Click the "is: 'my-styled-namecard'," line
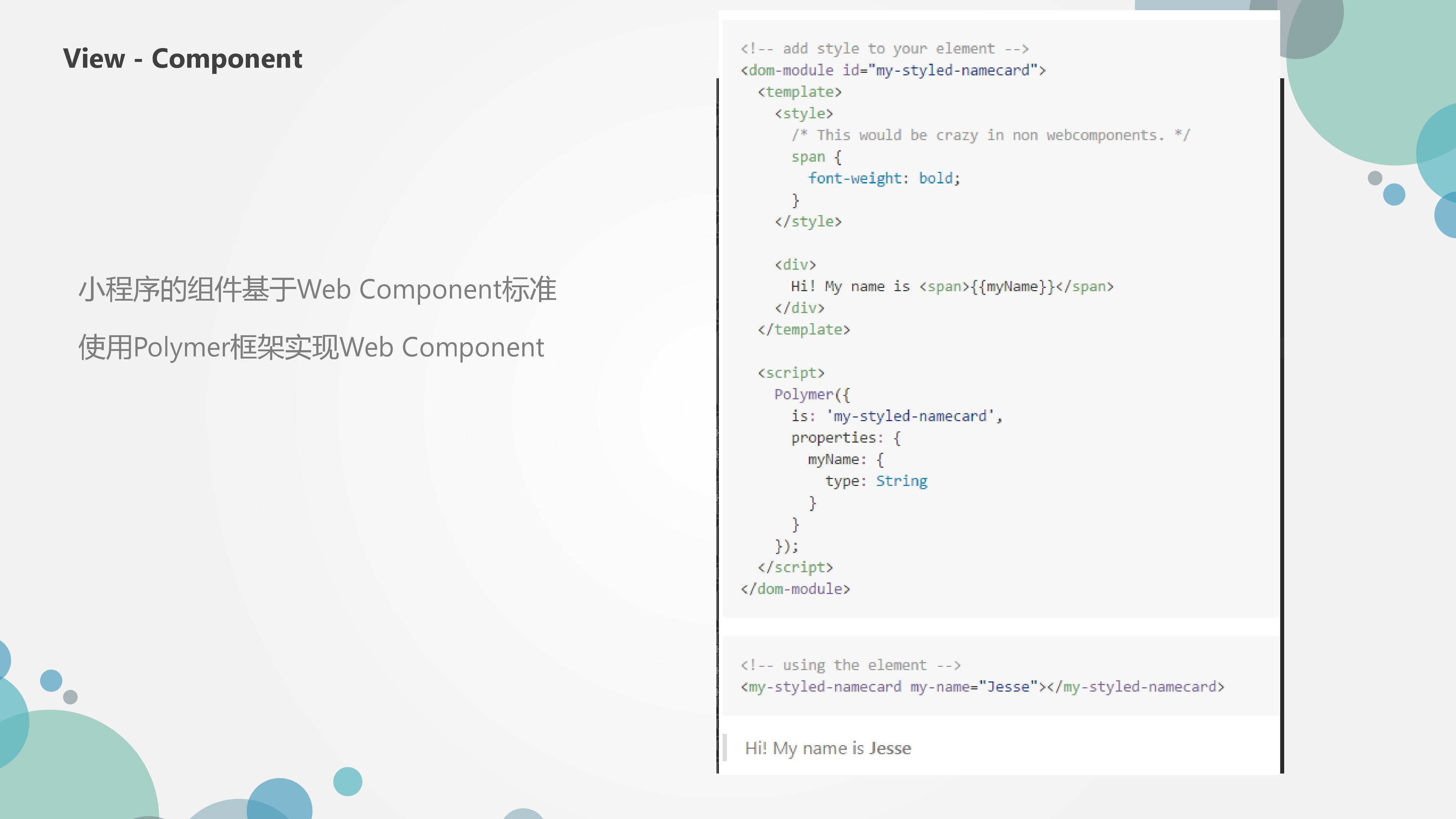This screenshot has height=819, width=1456. [897, 416]
